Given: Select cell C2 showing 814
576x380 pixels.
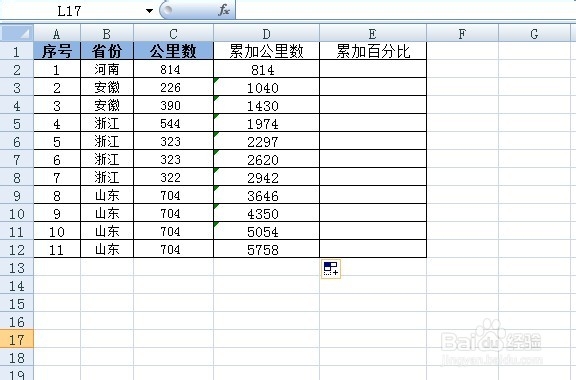Looking at the screenshot, I should coord(173,69).
